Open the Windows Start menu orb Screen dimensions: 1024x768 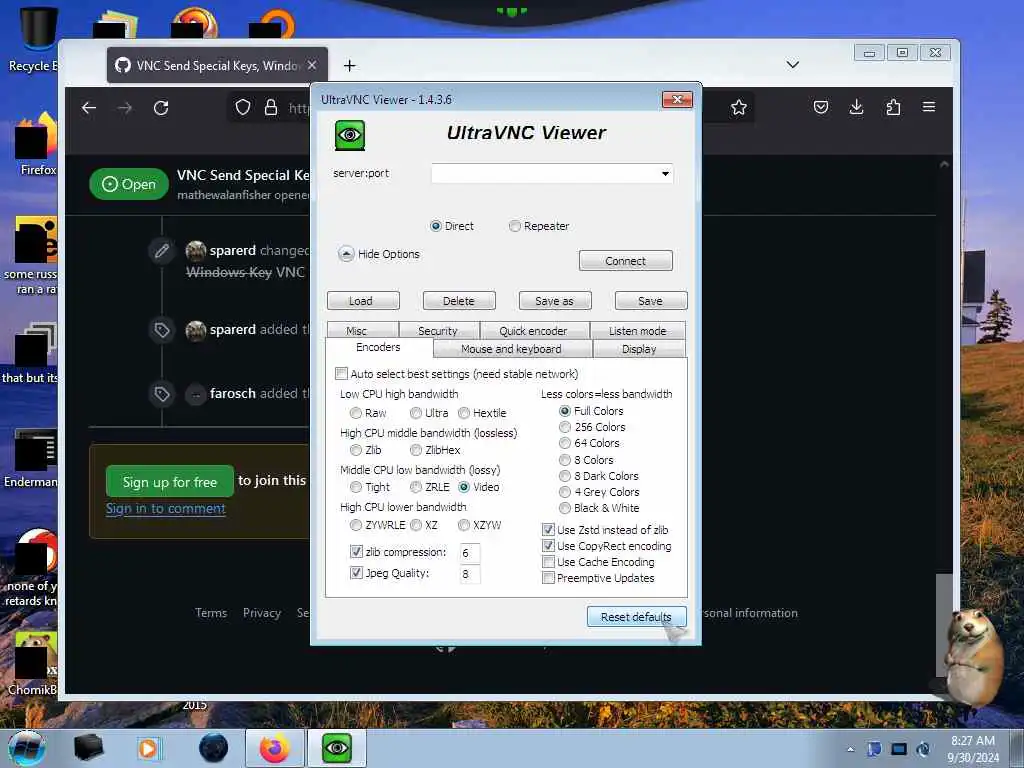coord(26,748)
